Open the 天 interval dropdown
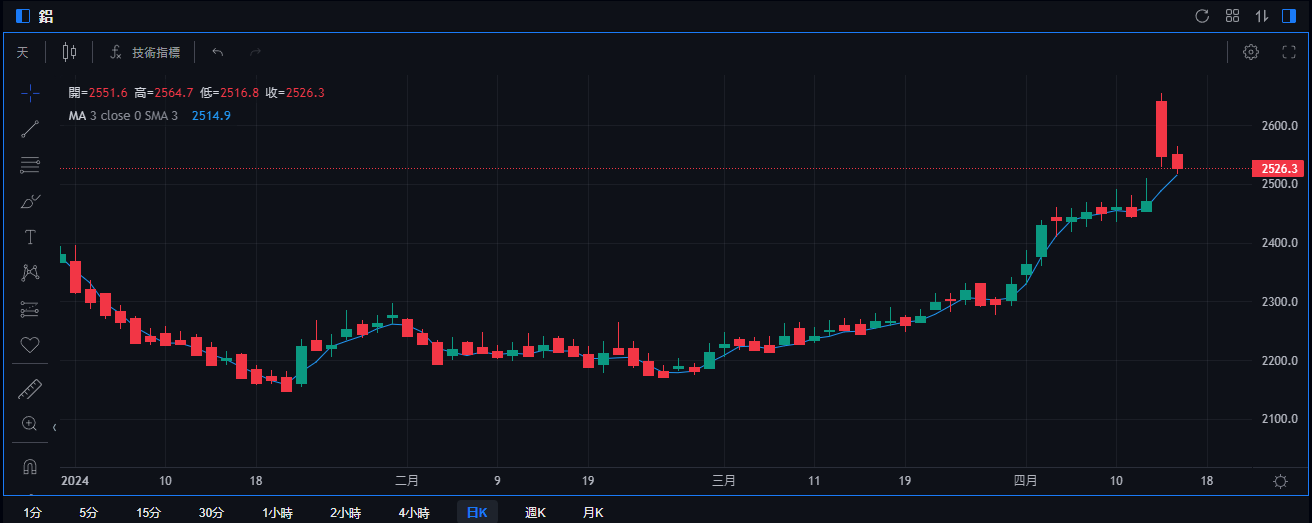 point(23,52)
